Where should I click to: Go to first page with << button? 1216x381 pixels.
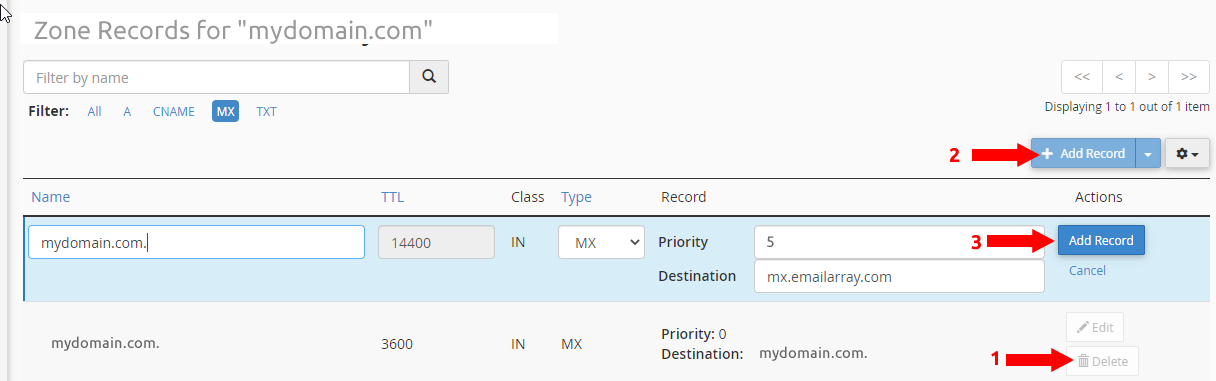pyautogui.click(x=1082, y=77)
